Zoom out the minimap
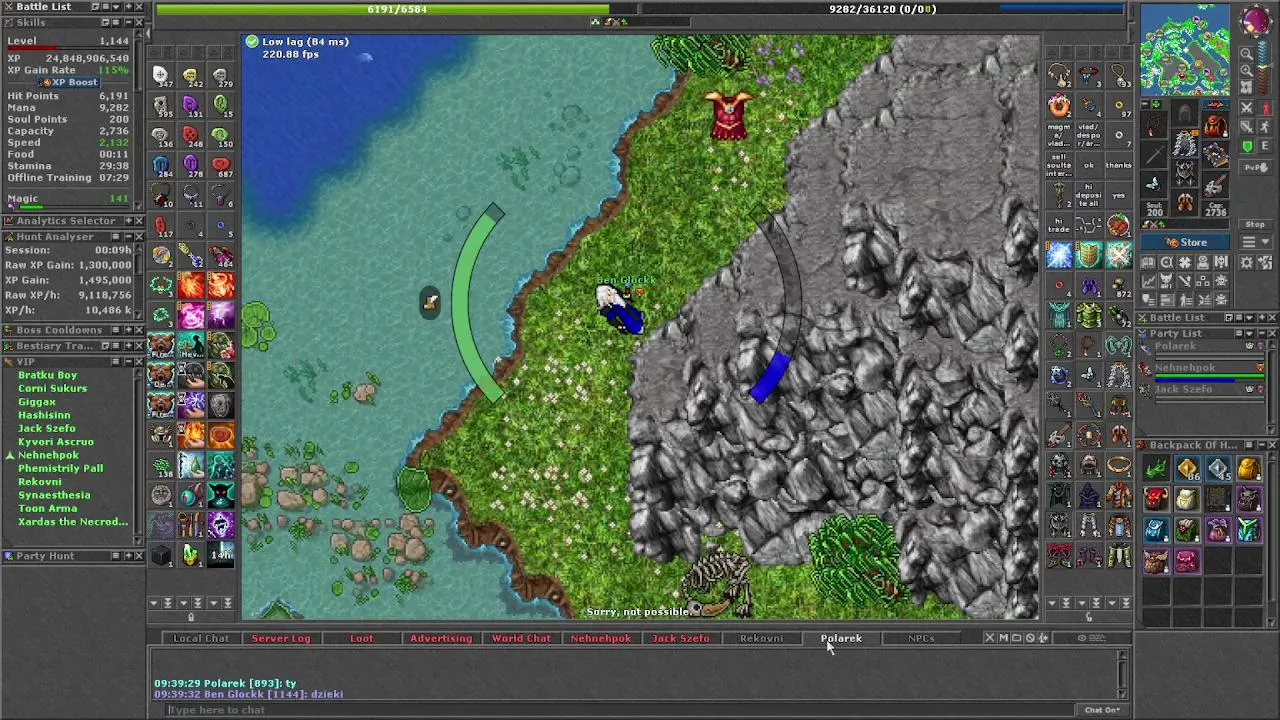The width and height of the screenshot is (1280, 720). (x=1246, y=54)
